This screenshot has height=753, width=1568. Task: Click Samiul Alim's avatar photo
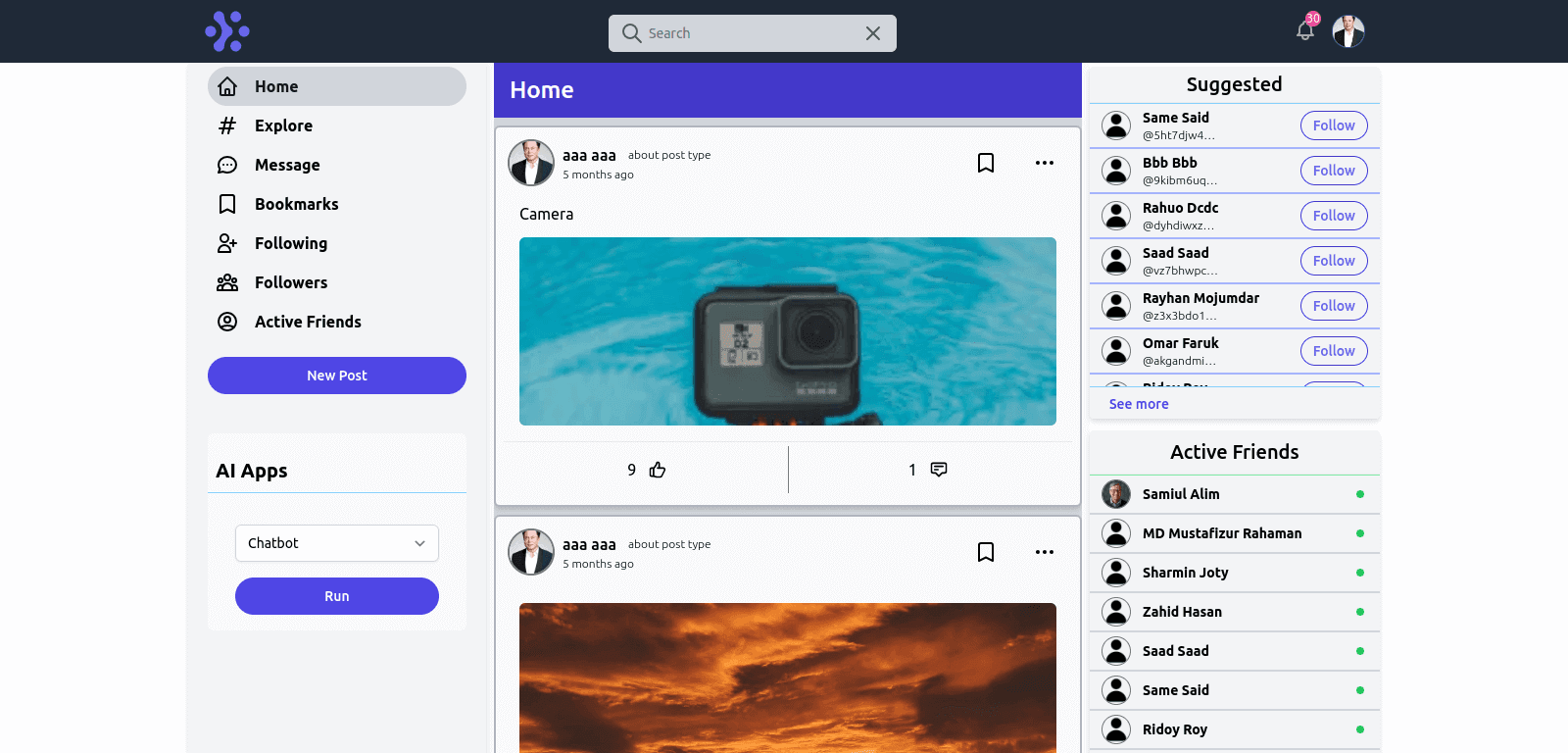pos(1116,494)
